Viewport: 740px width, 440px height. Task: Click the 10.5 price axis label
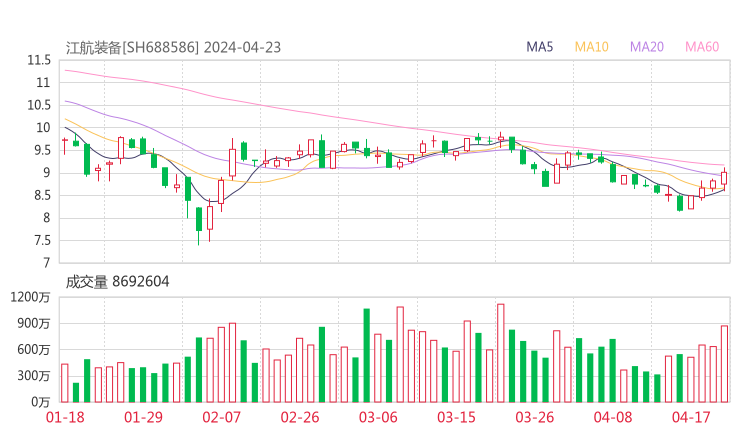click(39, 105)
